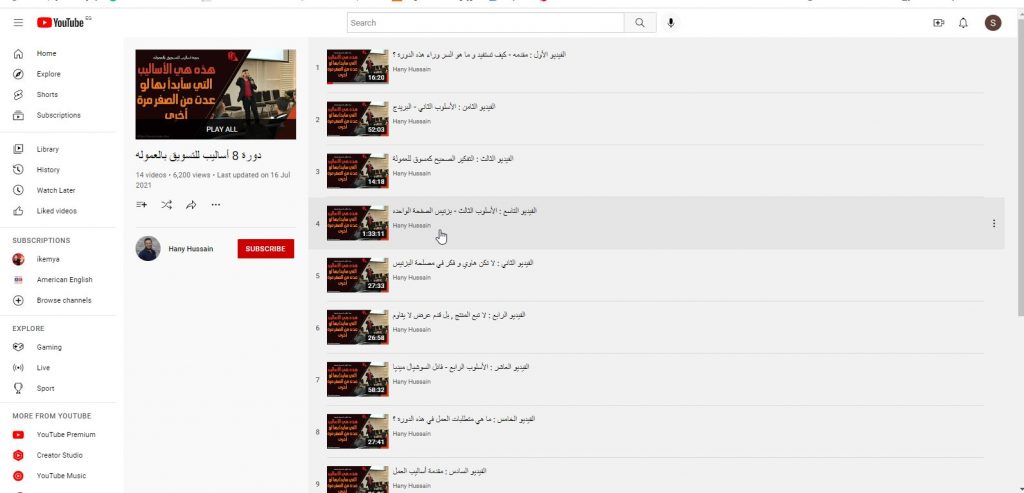Open video 6 thumbnail (26:58)
Screen dimensions: 1024x493
(x=357, y=327)
